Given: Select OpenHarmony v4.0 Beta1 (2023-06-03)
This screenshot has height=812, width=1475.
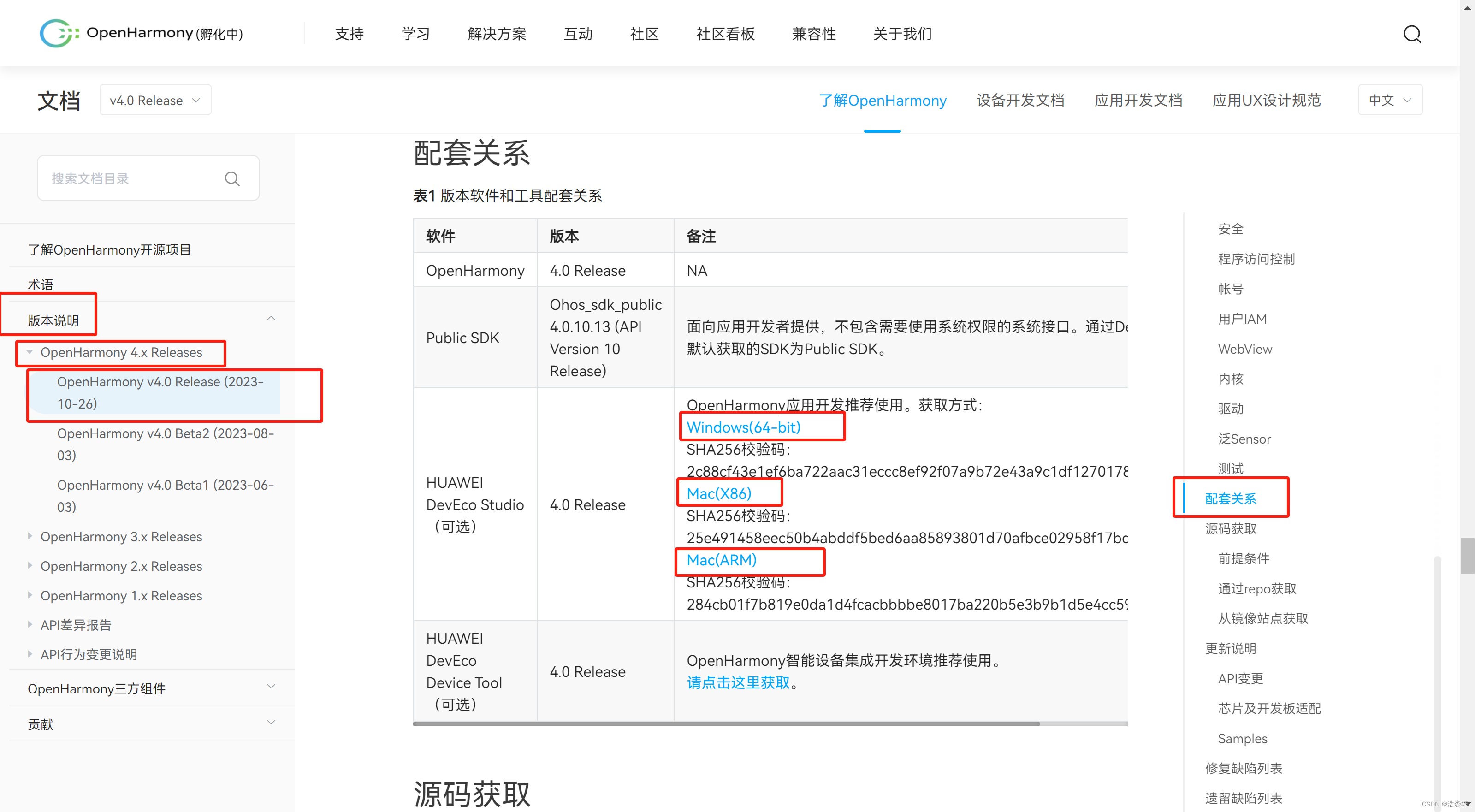Looking at the screenshot, I should 166,496.
